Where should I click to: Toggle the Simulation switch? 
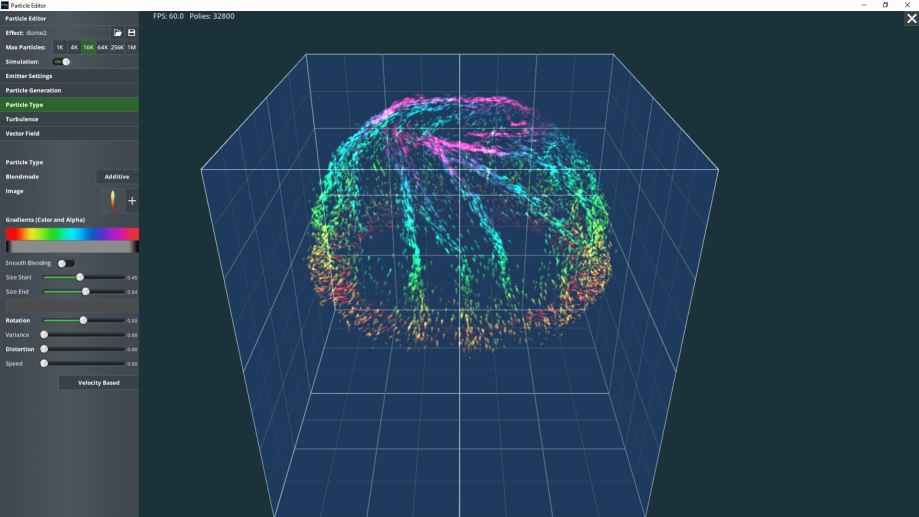62,62
